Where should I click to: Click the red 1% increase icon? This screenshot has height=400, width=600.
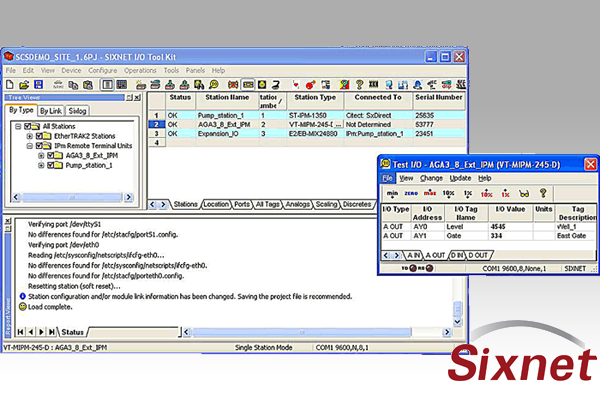pos(505,194)
